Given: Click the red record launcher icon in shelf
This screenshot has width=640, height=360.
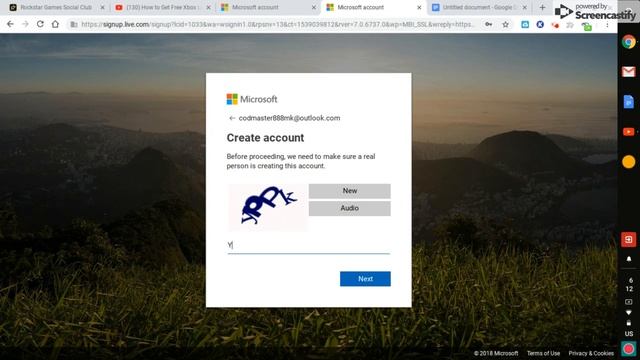Looking at the screenshot, I should [x=629, y=349].
